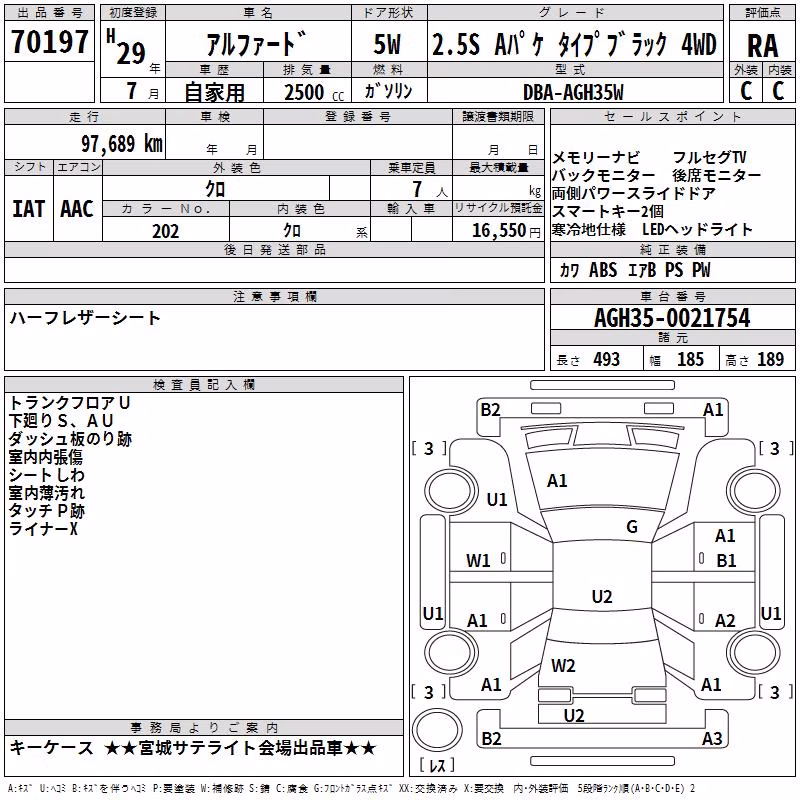This screenshot has height=800, width=800.
Task: Select sales point 後席モニター
Action: pos(716,176)
